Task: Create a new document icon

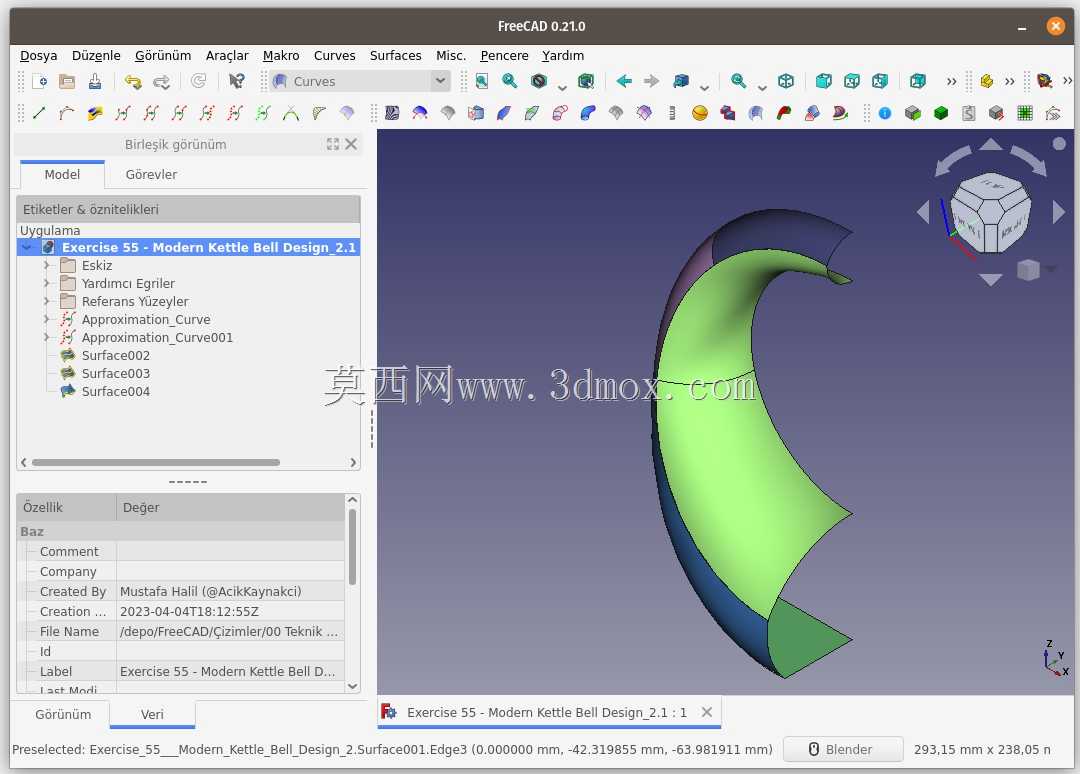Action: 39,81
